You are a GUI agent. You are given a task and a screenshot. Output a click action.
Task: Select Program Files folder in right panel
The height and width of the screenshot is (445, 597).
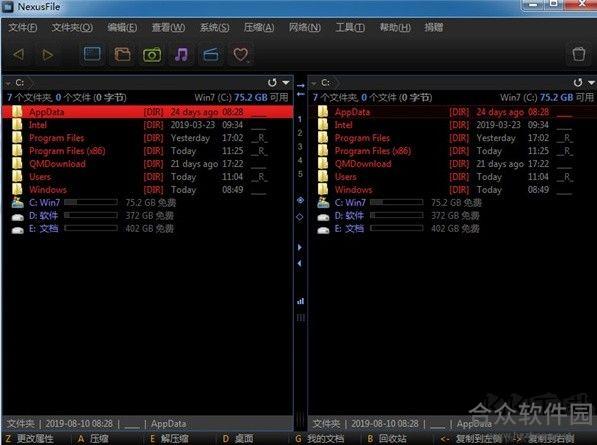coord(452,138)
